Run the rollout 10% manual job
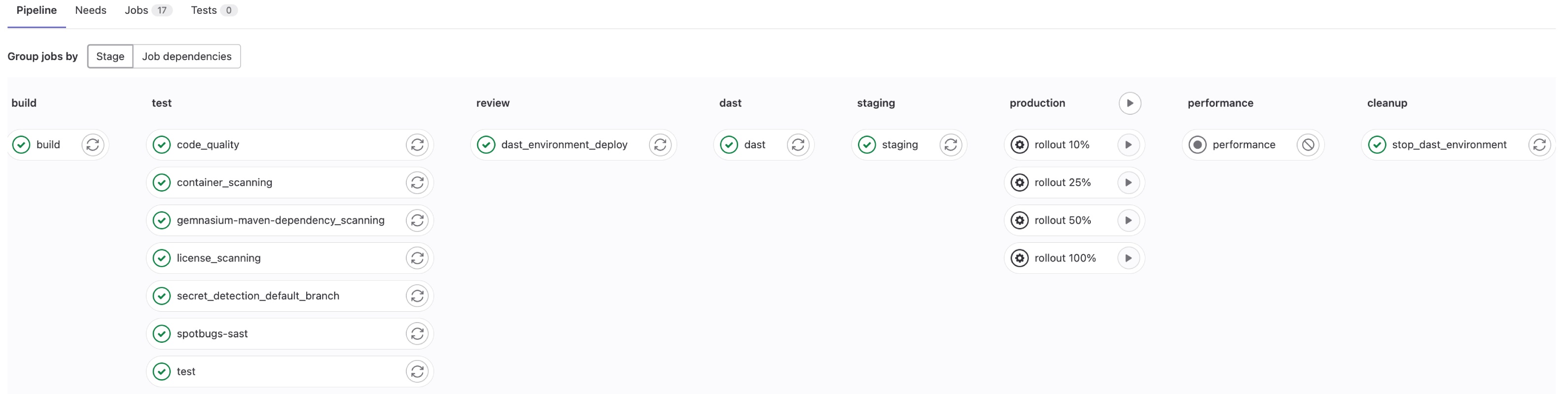The image size is (1568, 394). coord(1129,145)
